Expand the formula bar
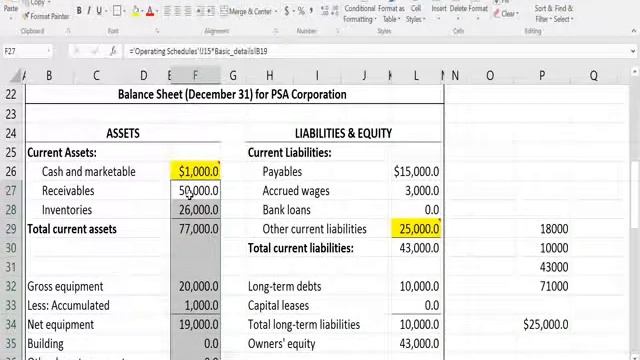Image resolution: width=640 pixels, height=360 pixels. click(633, 51)
